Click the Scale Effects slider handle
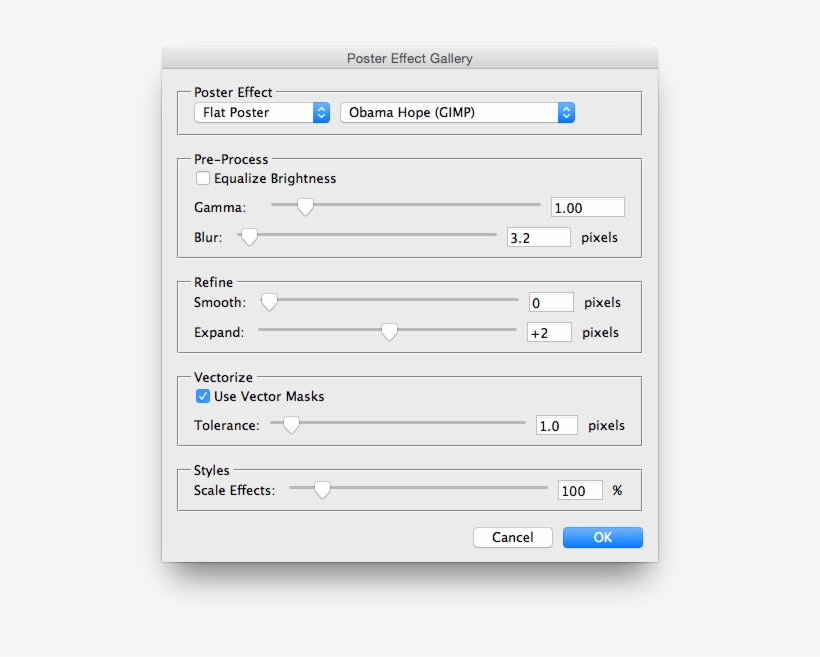Viewport: 820px width, 657px height. [323, 490]
